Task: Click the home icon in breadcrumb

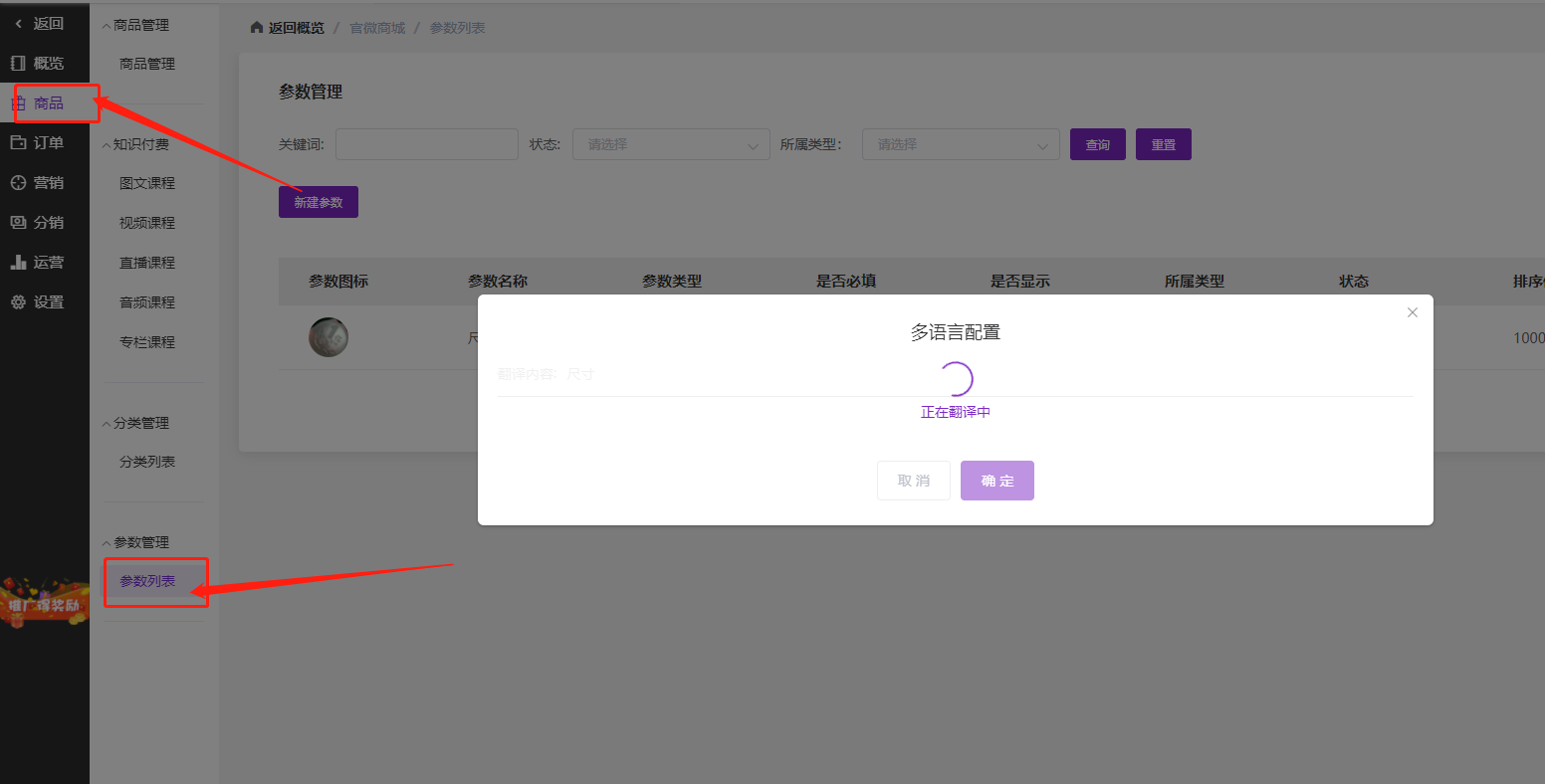Action: point(257,28)
